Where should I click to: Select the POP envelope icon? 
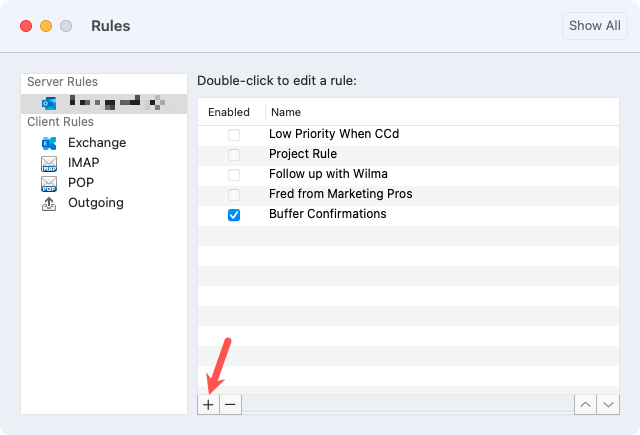49,183
